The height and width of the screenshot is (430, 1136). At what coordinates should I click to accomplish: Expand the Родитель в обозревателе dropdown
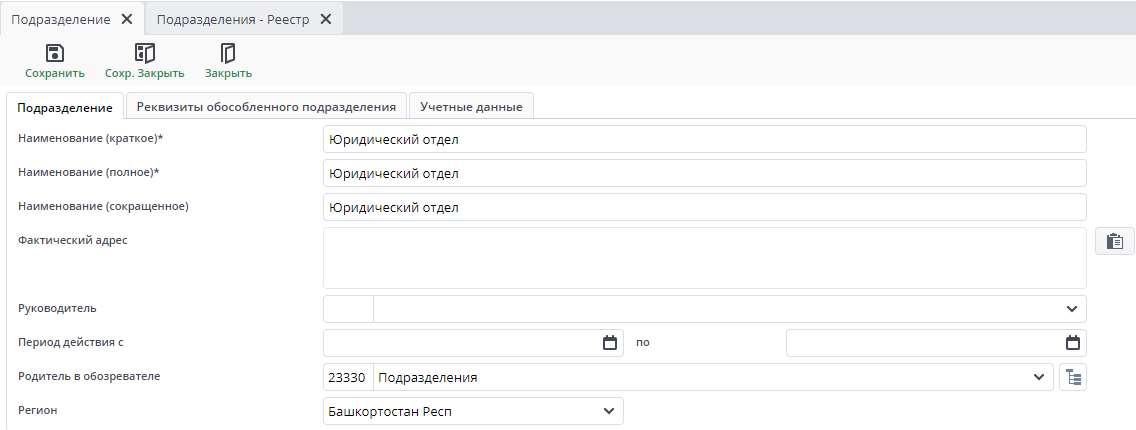click(1038, 377)
